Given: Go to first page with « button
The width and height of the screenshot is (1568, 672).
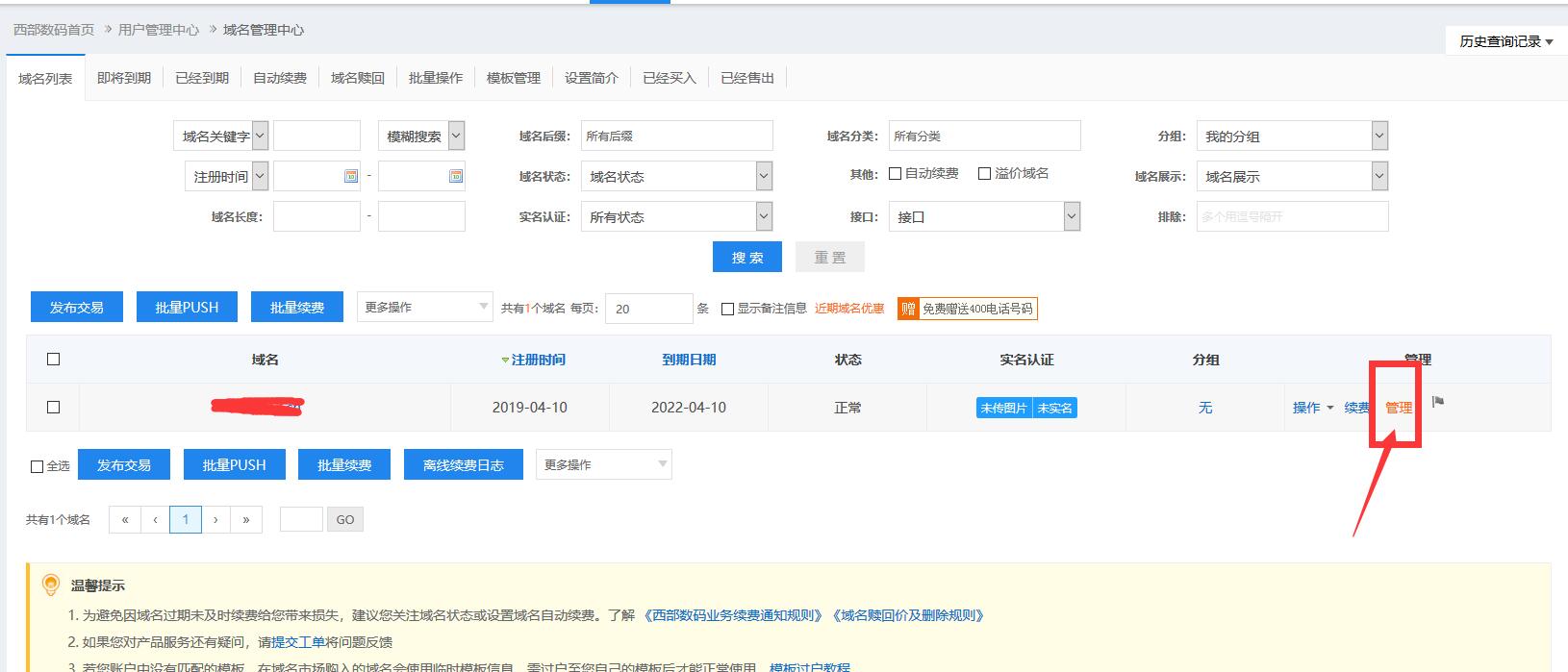Looking at the screenshot, I should coord(124,519).
